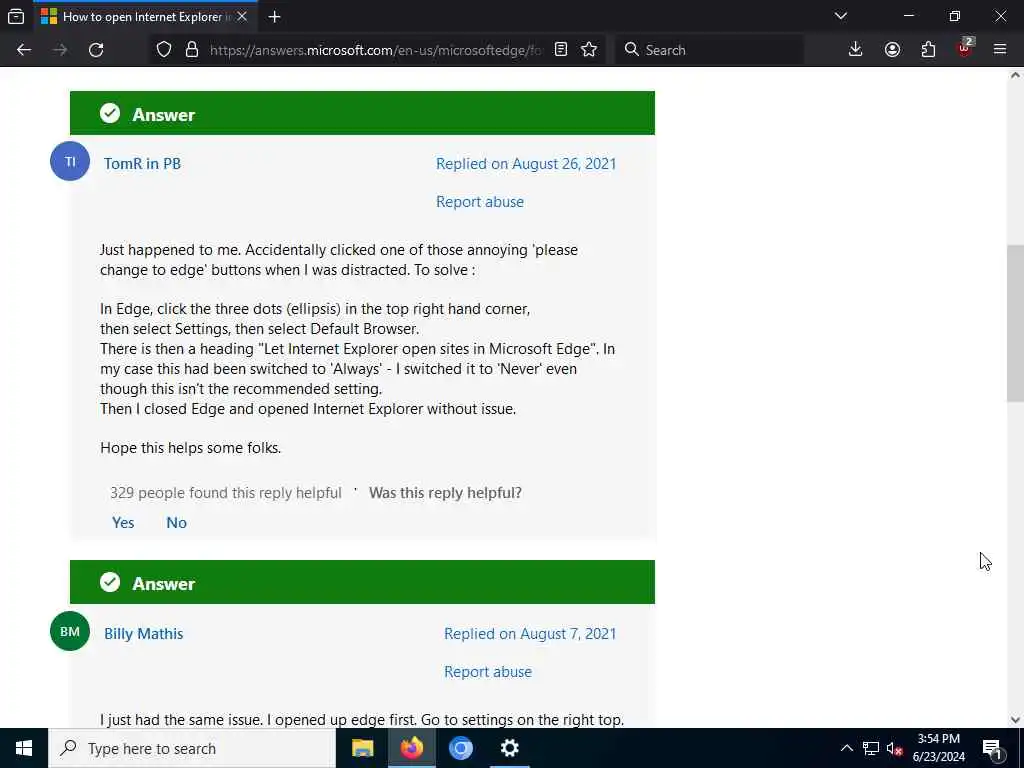Click TI avatar circle

pyautogui.click(x=70, y=161)
